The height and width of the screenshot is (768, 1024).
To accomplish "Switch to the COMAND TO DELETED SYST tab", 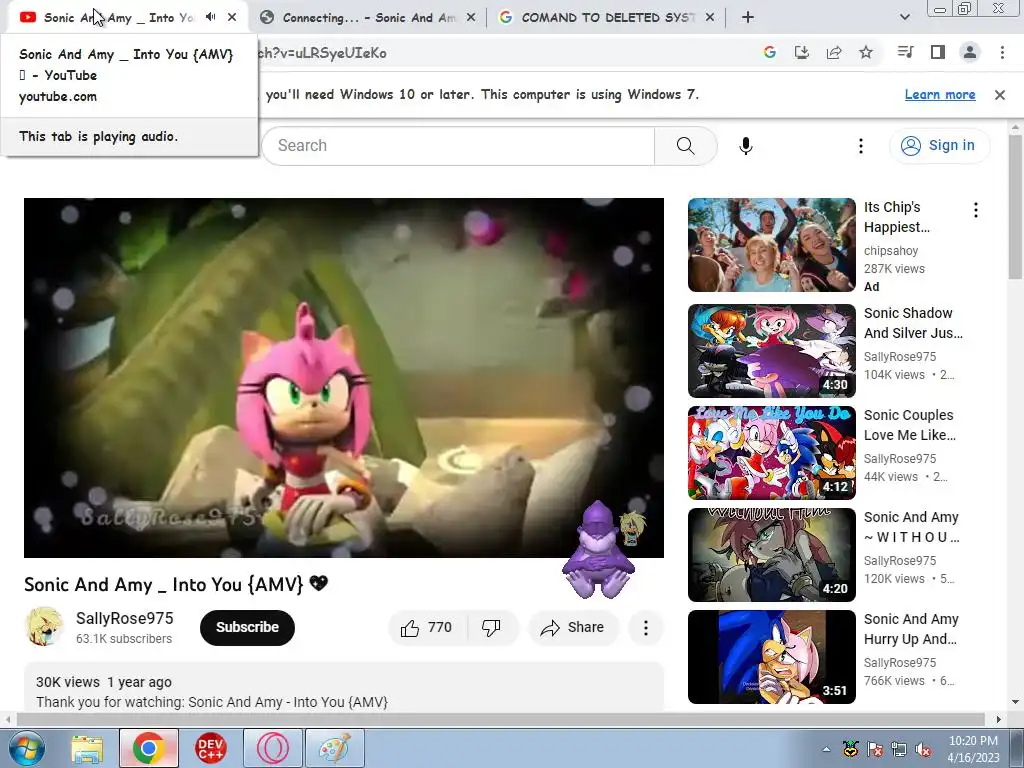I will coord(608,18).
